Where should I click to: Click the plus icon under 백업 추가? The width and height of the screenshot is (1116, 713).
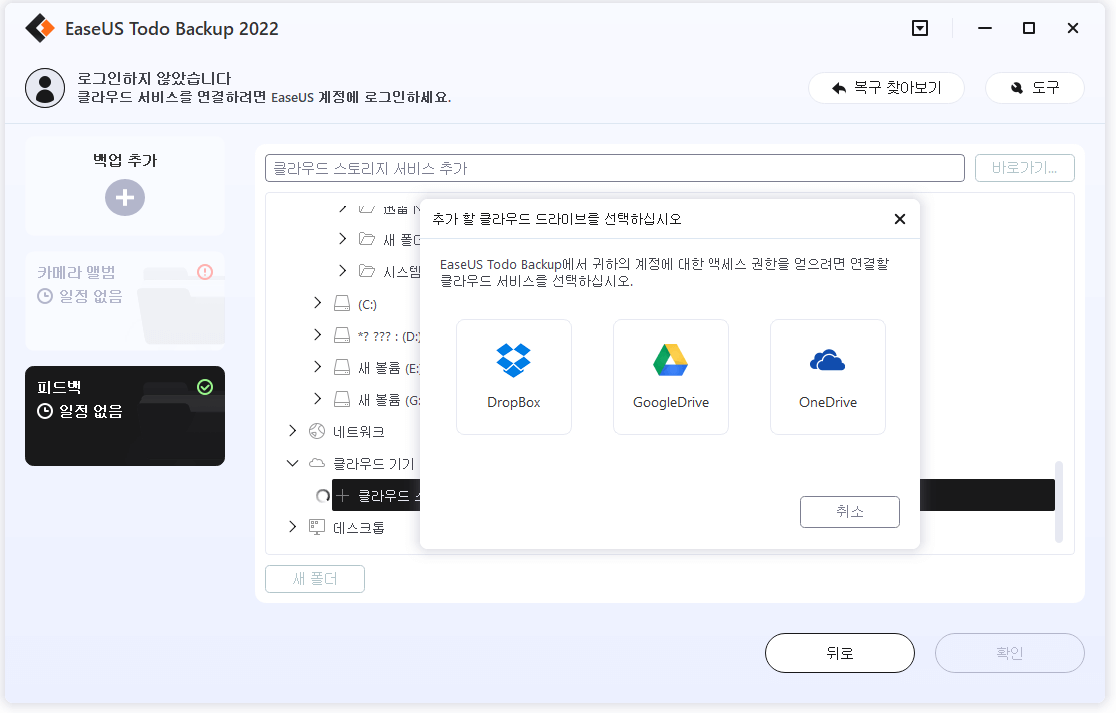pyautogui.click(x=125, y=197)
